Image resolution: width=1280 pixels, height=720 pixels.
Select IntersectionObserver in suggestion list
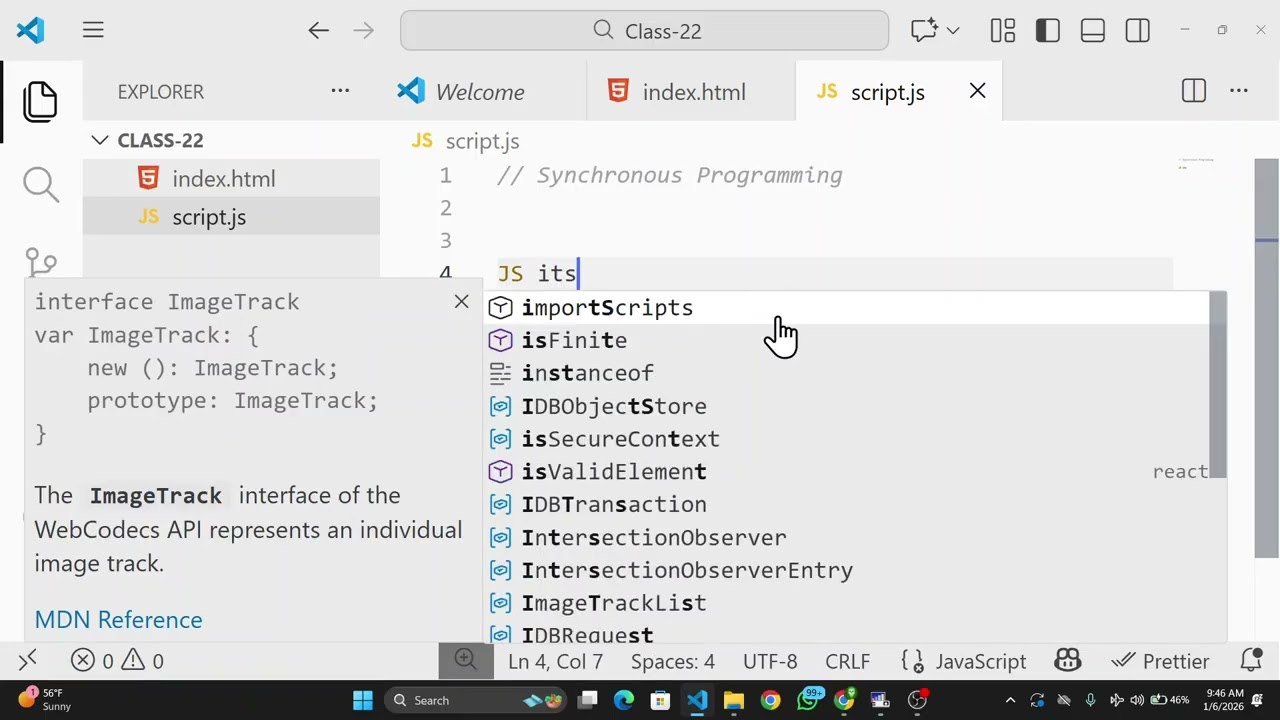pos(846,538)
